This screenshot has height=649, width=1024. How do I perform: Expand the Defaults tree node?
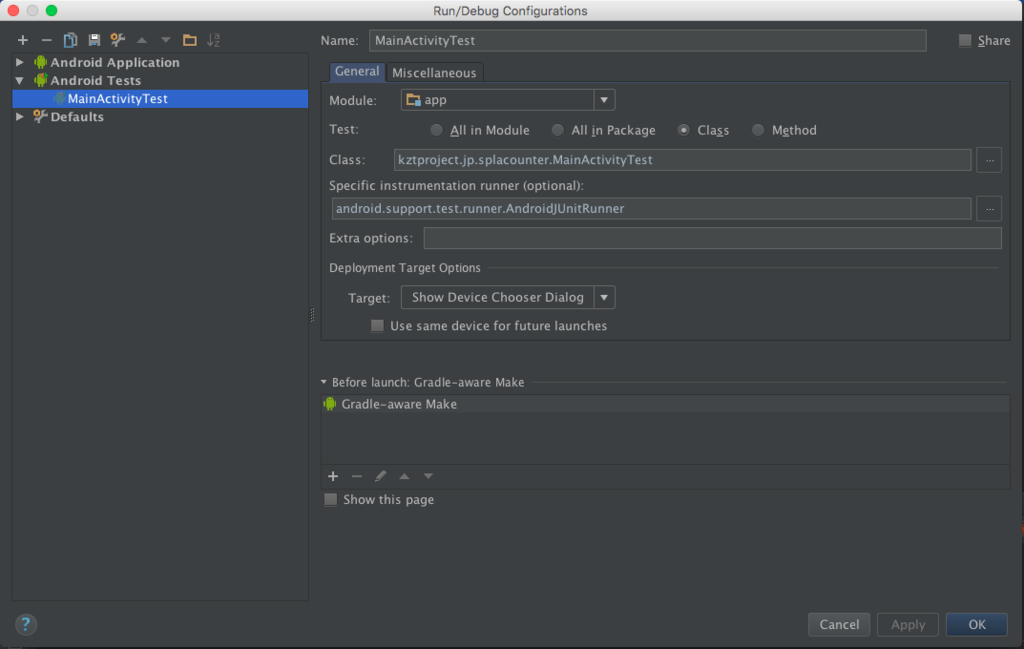click(x=20, y=116)
